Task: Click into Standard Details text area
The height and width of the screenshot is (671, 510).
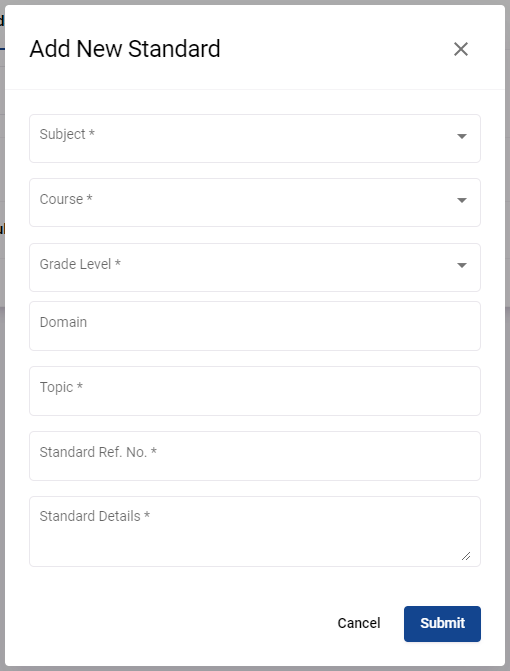Action: click(x=255, y=531)
